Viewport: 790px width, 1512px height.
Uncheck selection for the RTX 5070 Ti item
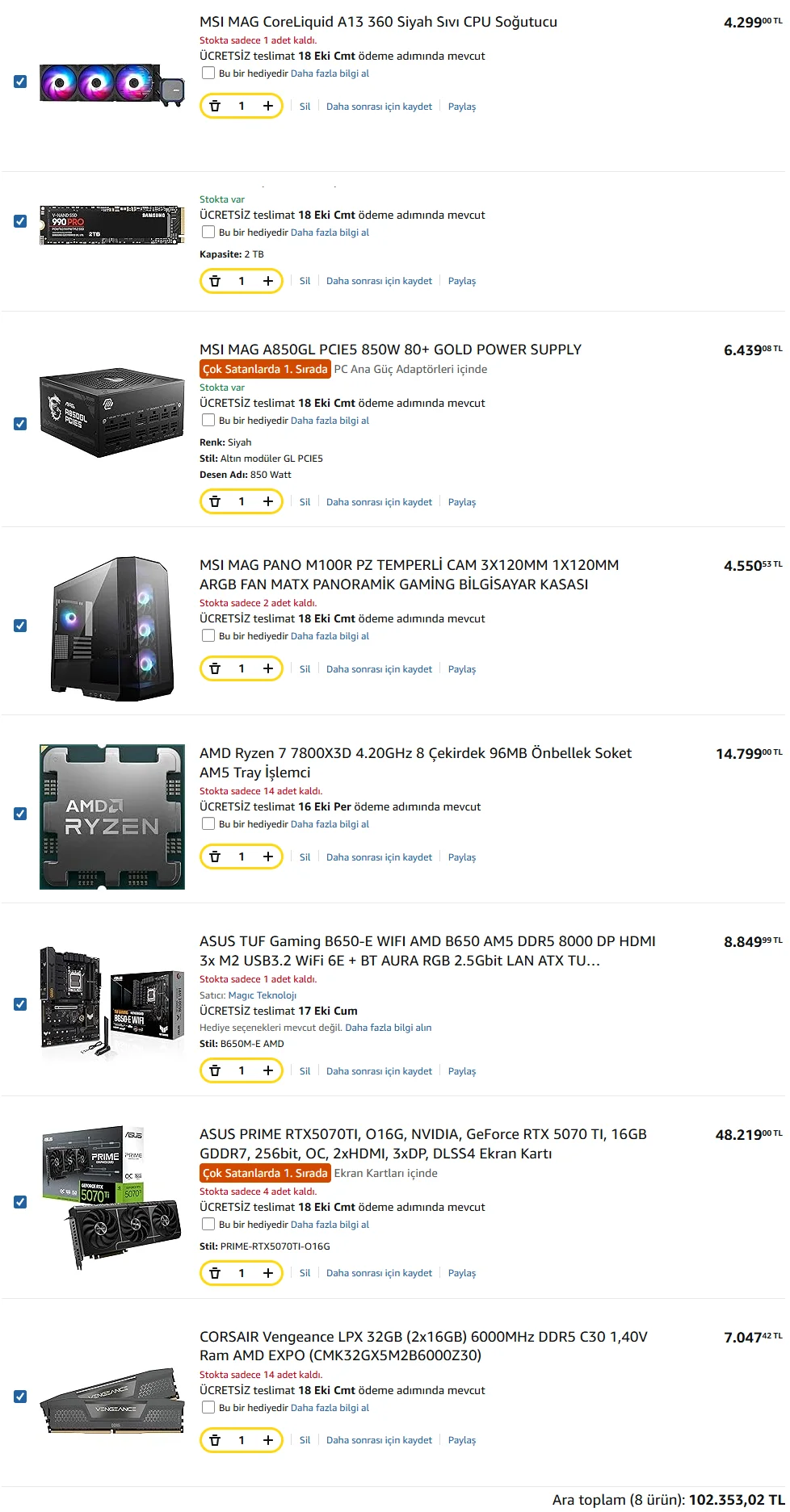point(20,1202)
